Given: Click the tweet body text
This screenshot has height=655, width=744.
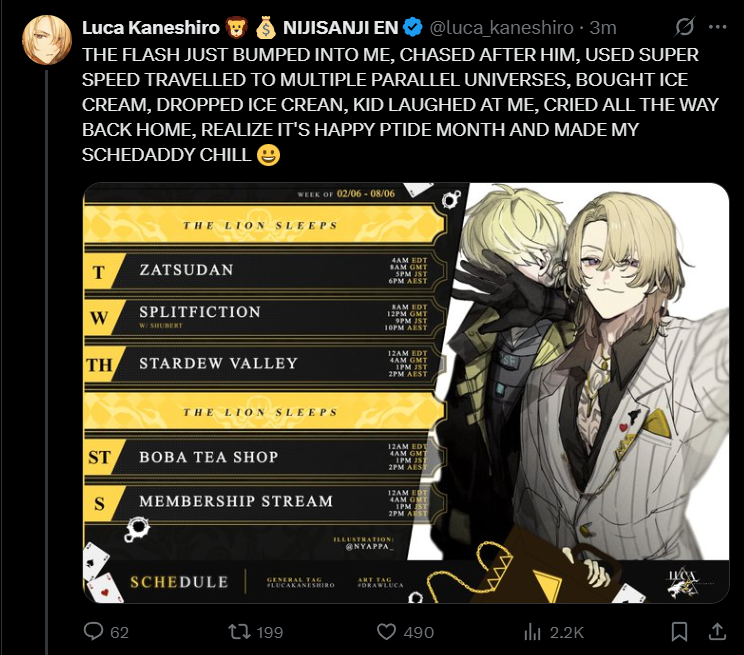Looking at the screenshot, I should 400,105.
